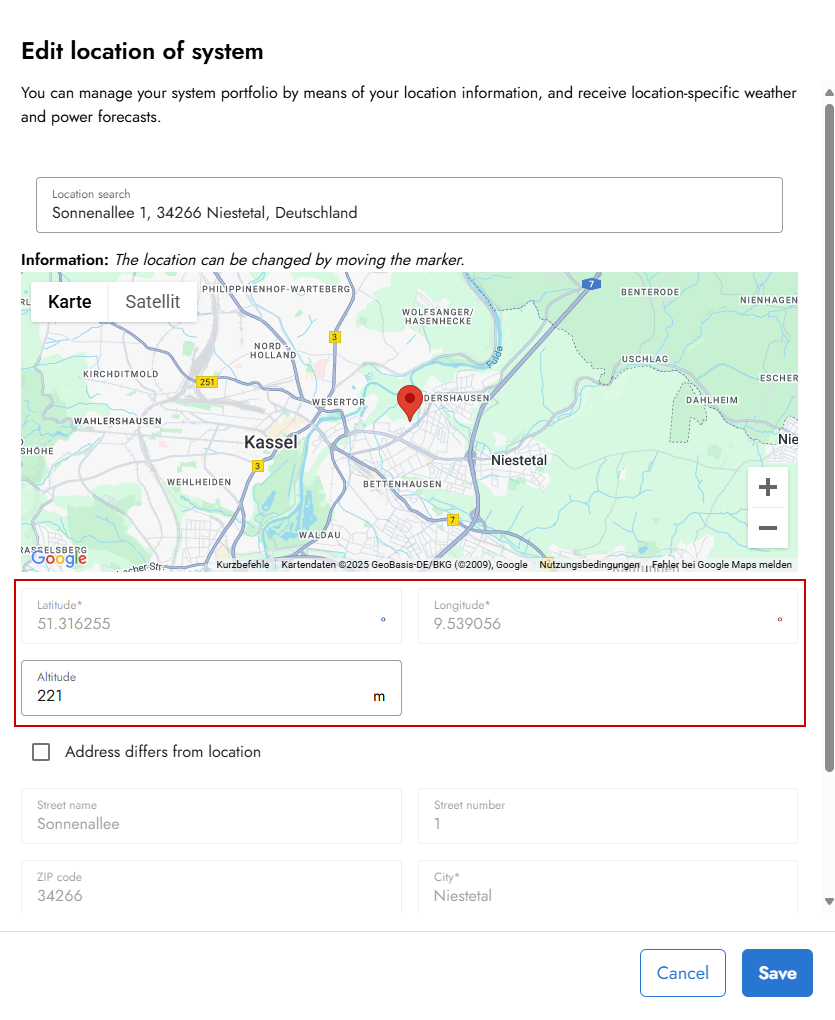
Task: Toggle 'Address differs from location' checkbox
Action: tap(41, 751)
